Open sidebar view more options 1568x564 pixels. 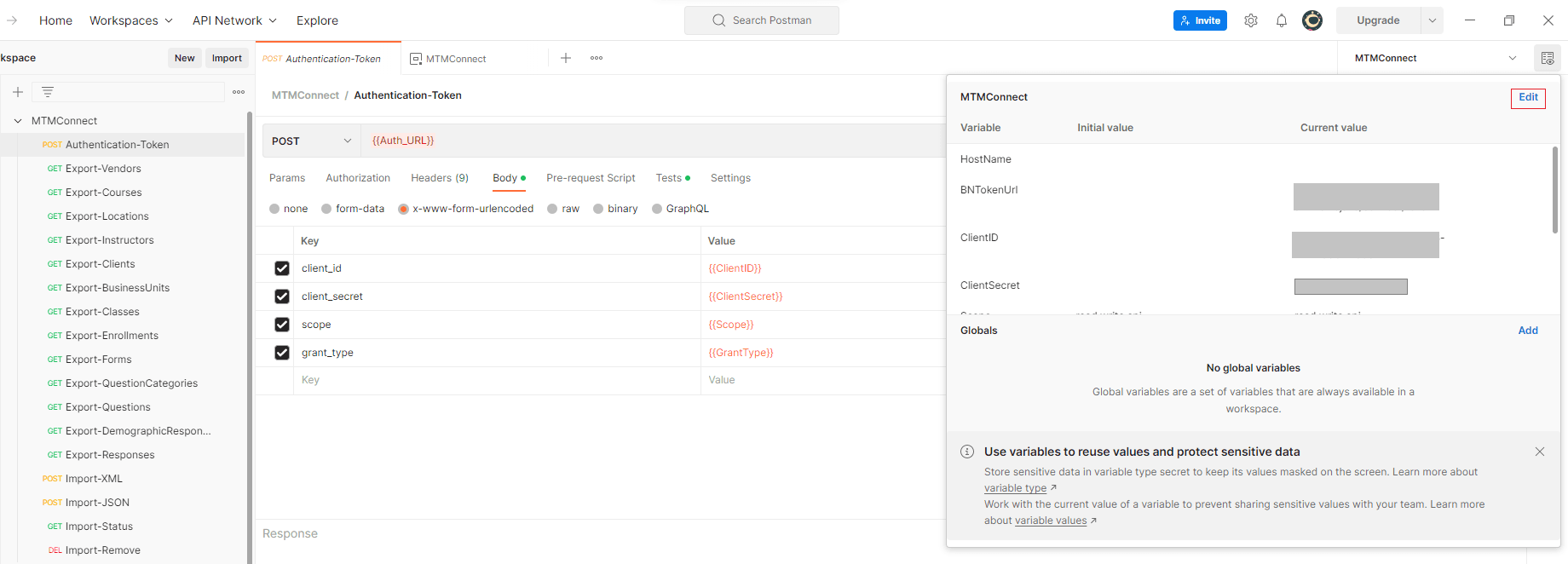[239, 92]
